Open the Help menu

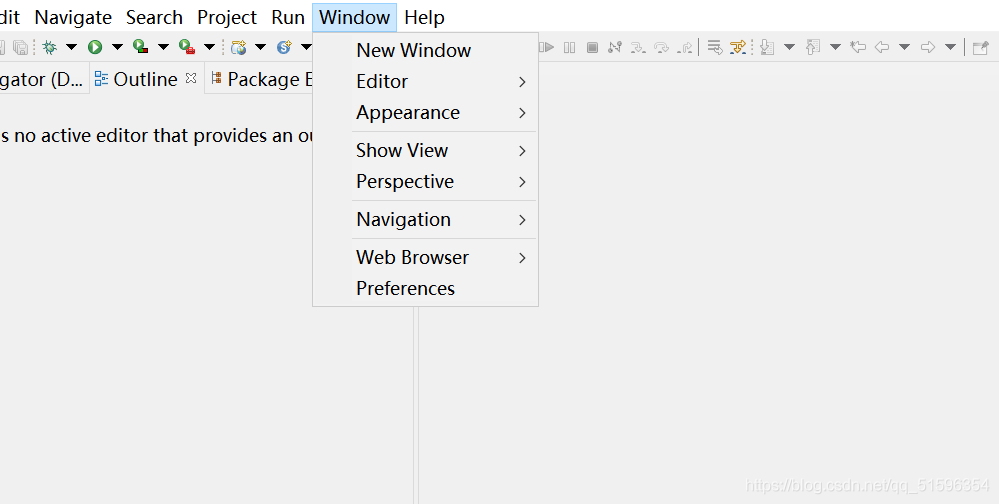tap(424, 17)
